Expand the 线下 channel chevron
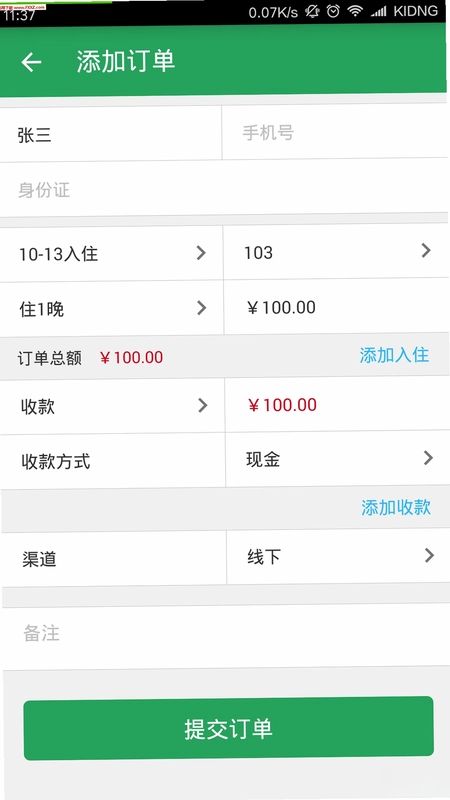The height and width of the screenshot is (800, 450). click(x=429, y=555)
